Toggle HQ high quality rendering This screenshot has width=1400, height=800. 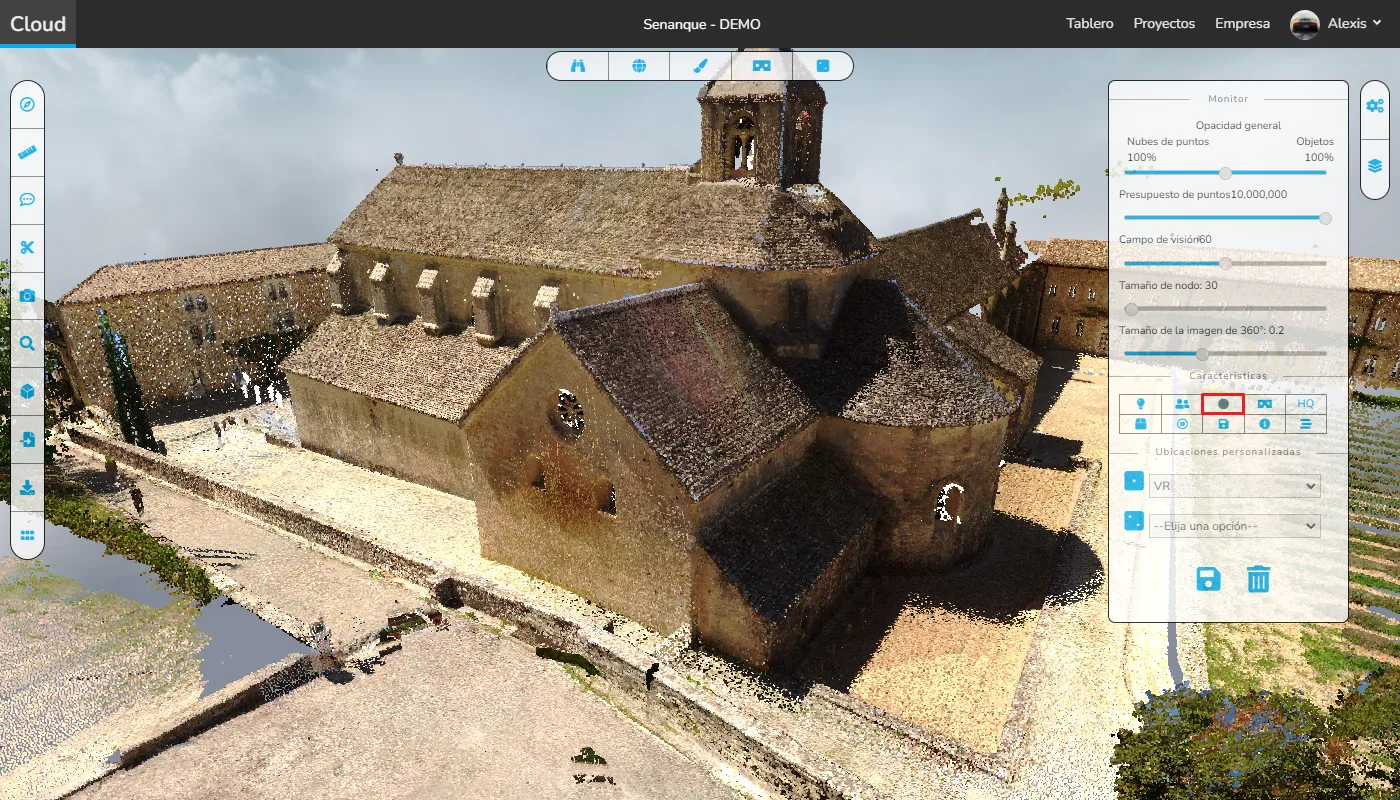pos(1306,404)
